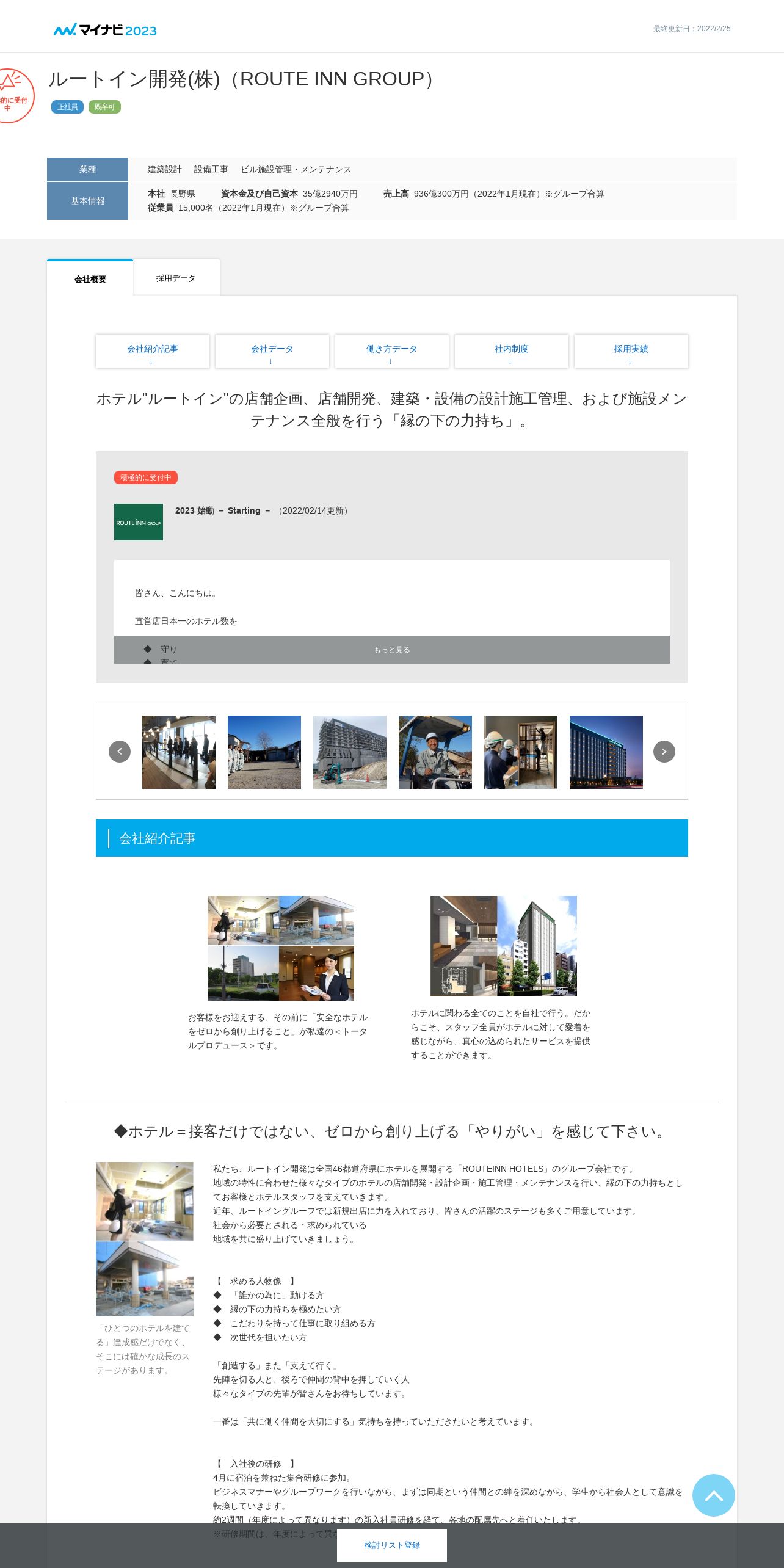Open carousel photo of people in lobby

tap(179, 752)
